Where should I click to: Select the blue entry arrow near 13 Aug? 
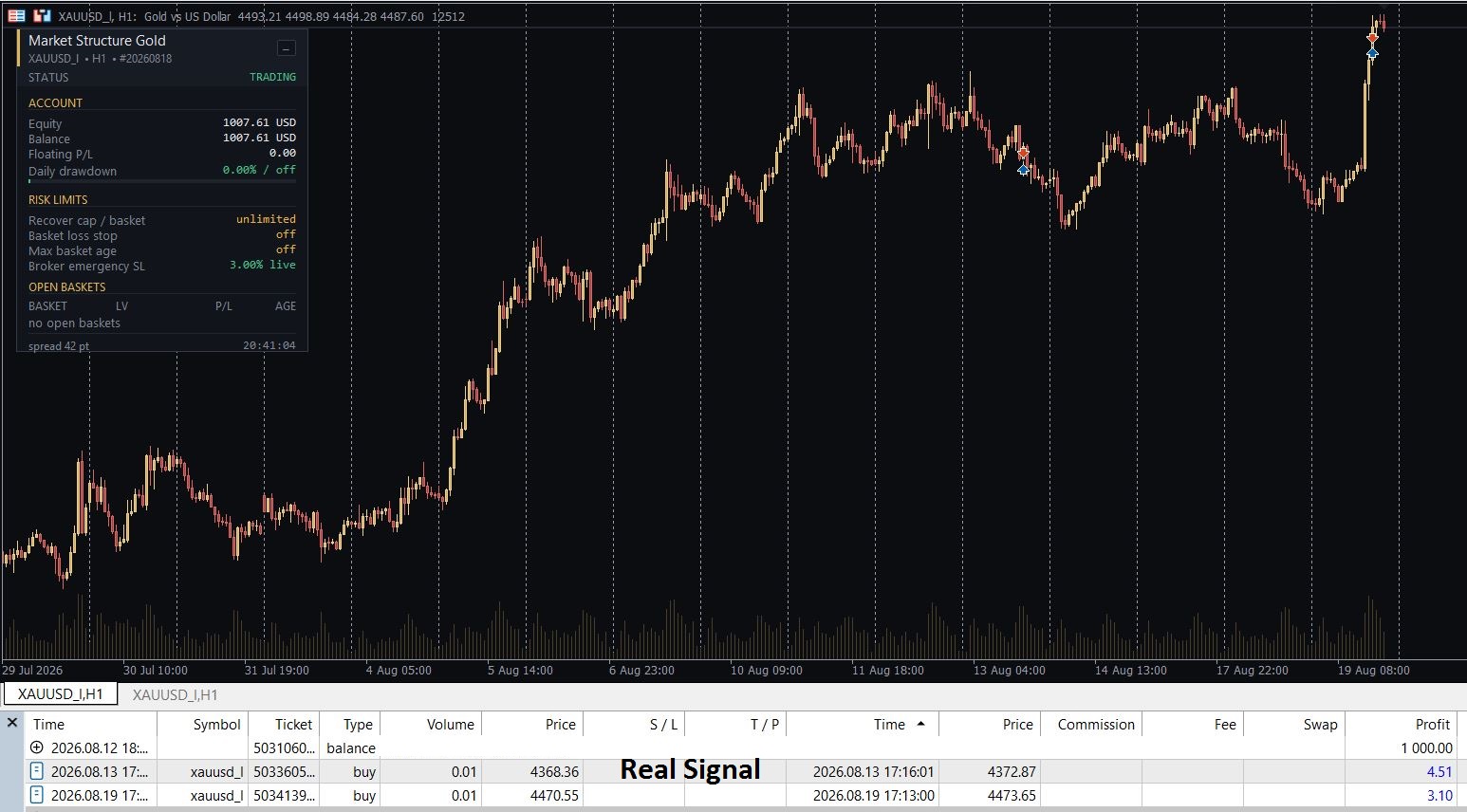click(1023, 170)
